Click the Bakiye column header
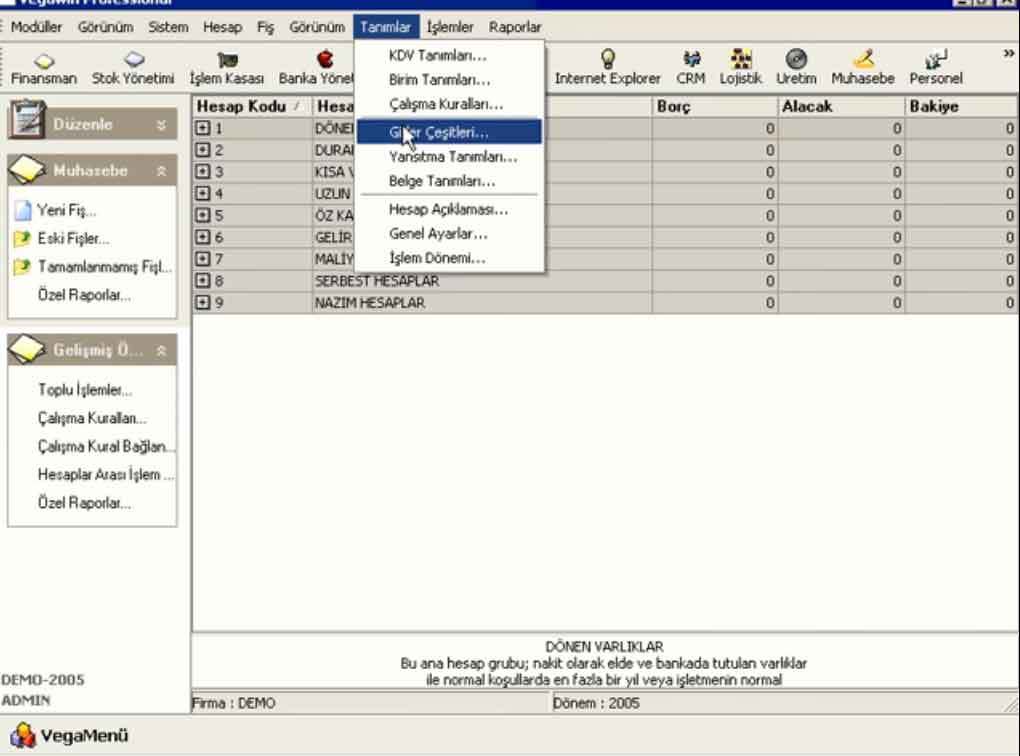This screenshot has height=756, width=1020. (x=962, y=107)
